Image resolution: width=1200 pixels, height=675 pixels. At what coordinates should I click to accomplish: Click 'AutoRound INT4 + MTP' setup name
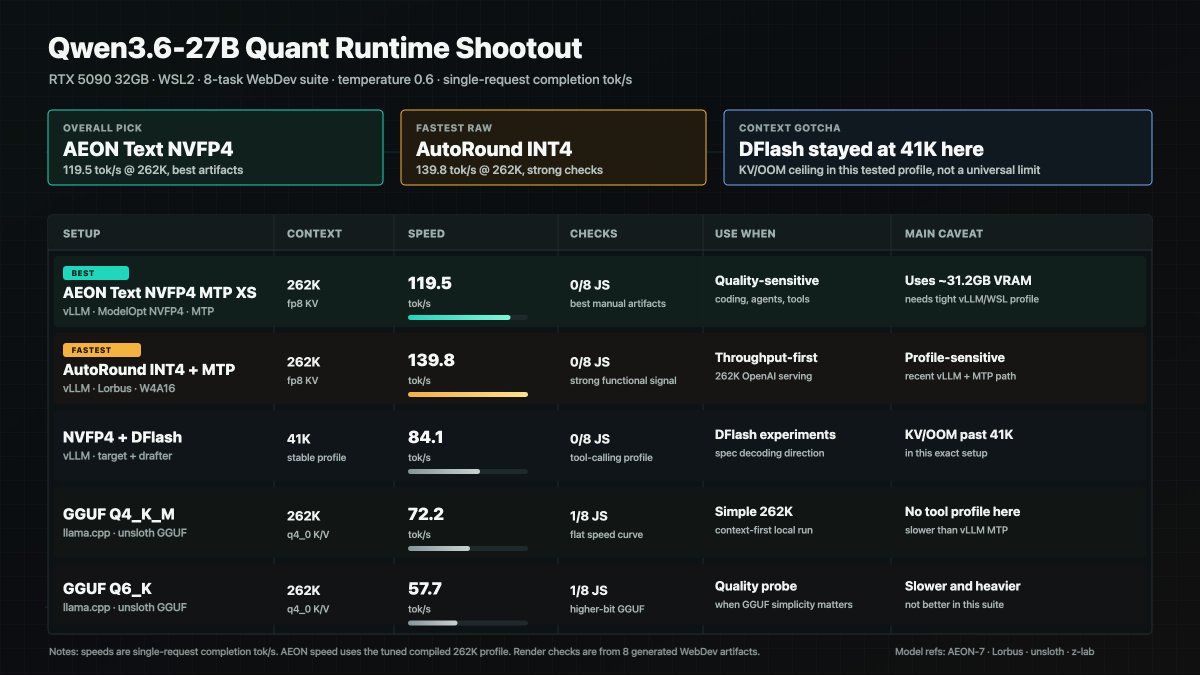[x=149, y=370]
